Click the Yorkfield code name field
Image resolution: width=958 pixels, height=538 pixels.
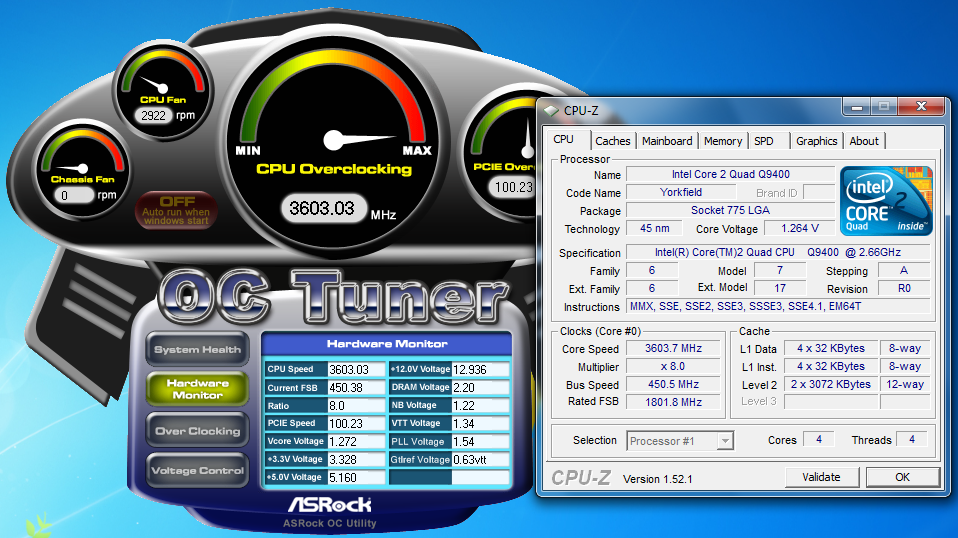tap(681, 192)
